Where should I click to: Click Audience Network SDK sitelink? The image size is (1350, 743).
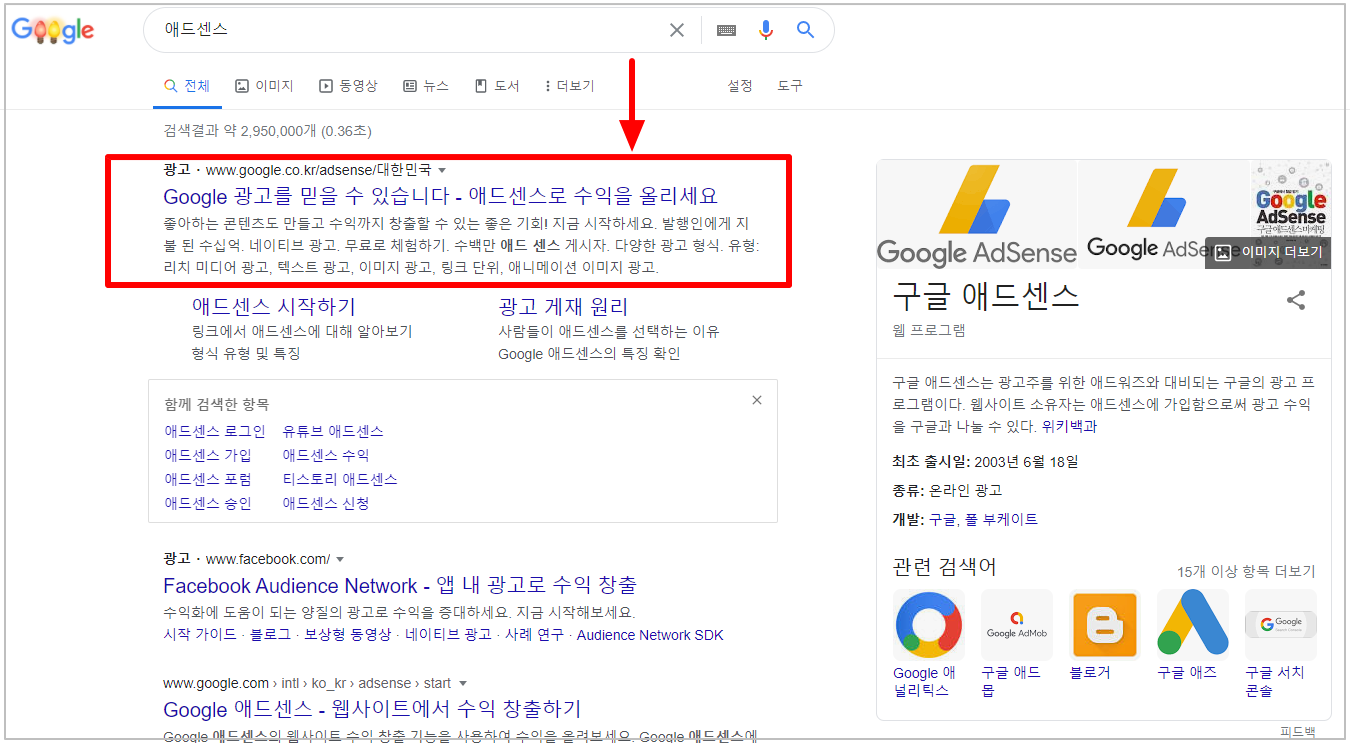coord(650,635)
